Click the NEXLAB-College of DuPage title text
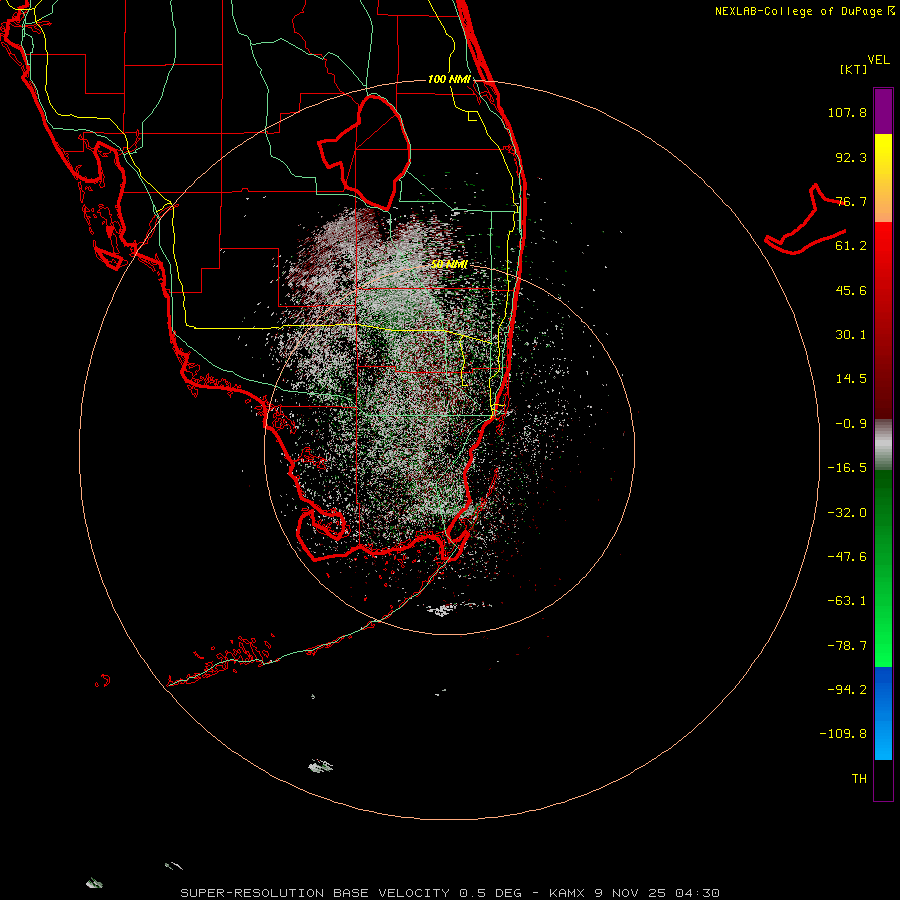Screen dimensions: 900x900 (805, 11)
